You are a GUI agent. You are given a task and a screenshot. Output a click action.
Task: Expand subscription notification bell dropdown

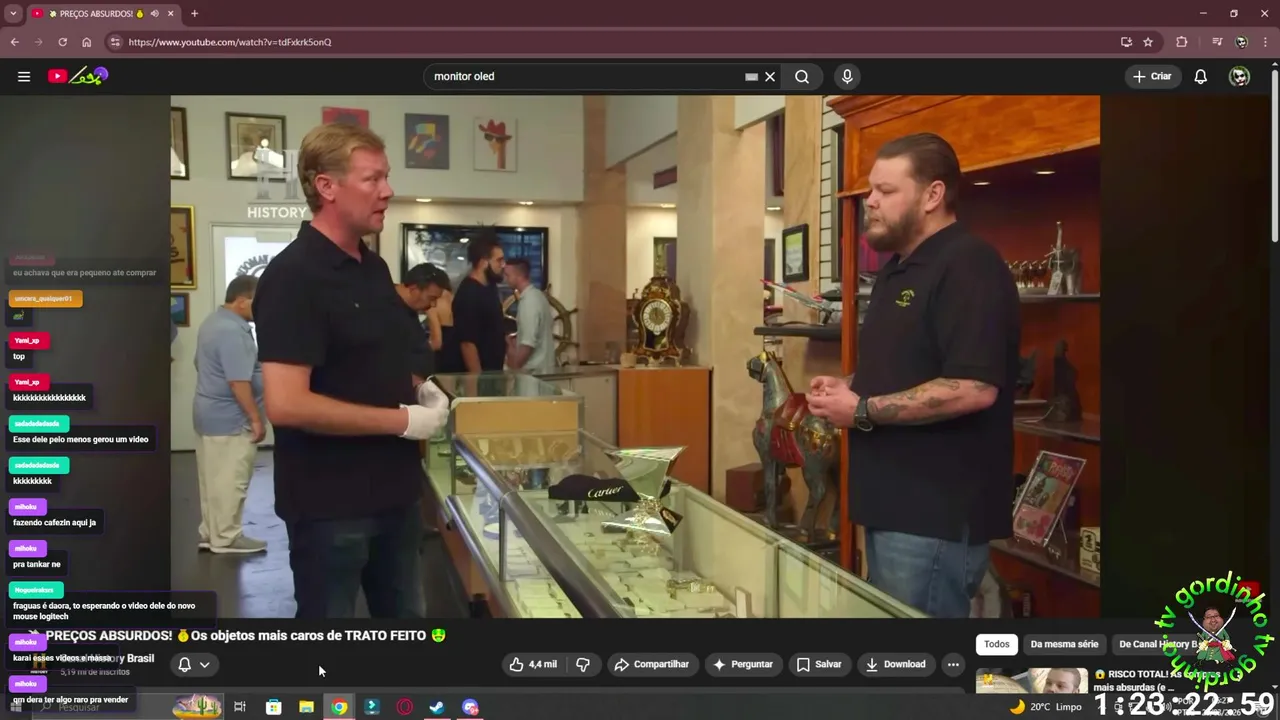(x=194, y=664)
